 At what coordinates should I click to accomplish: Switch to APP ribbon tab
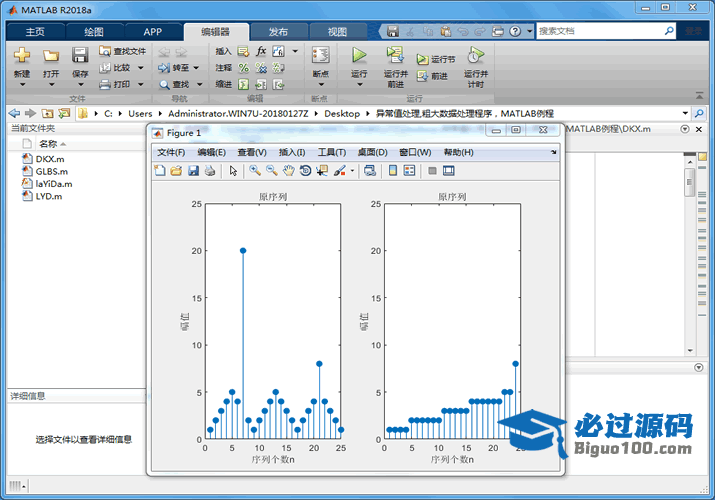pos(153,32)
